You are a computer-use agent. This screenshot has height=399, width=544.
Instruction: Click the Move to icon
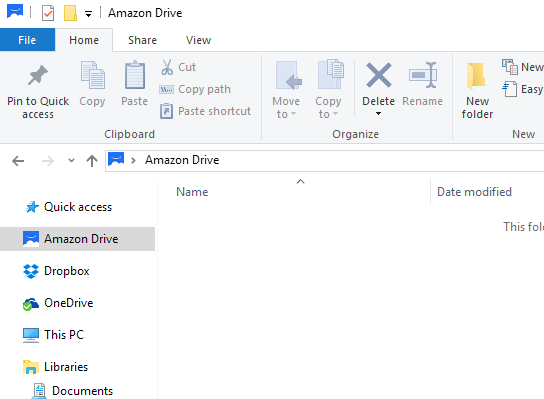[x=289, y=76]
